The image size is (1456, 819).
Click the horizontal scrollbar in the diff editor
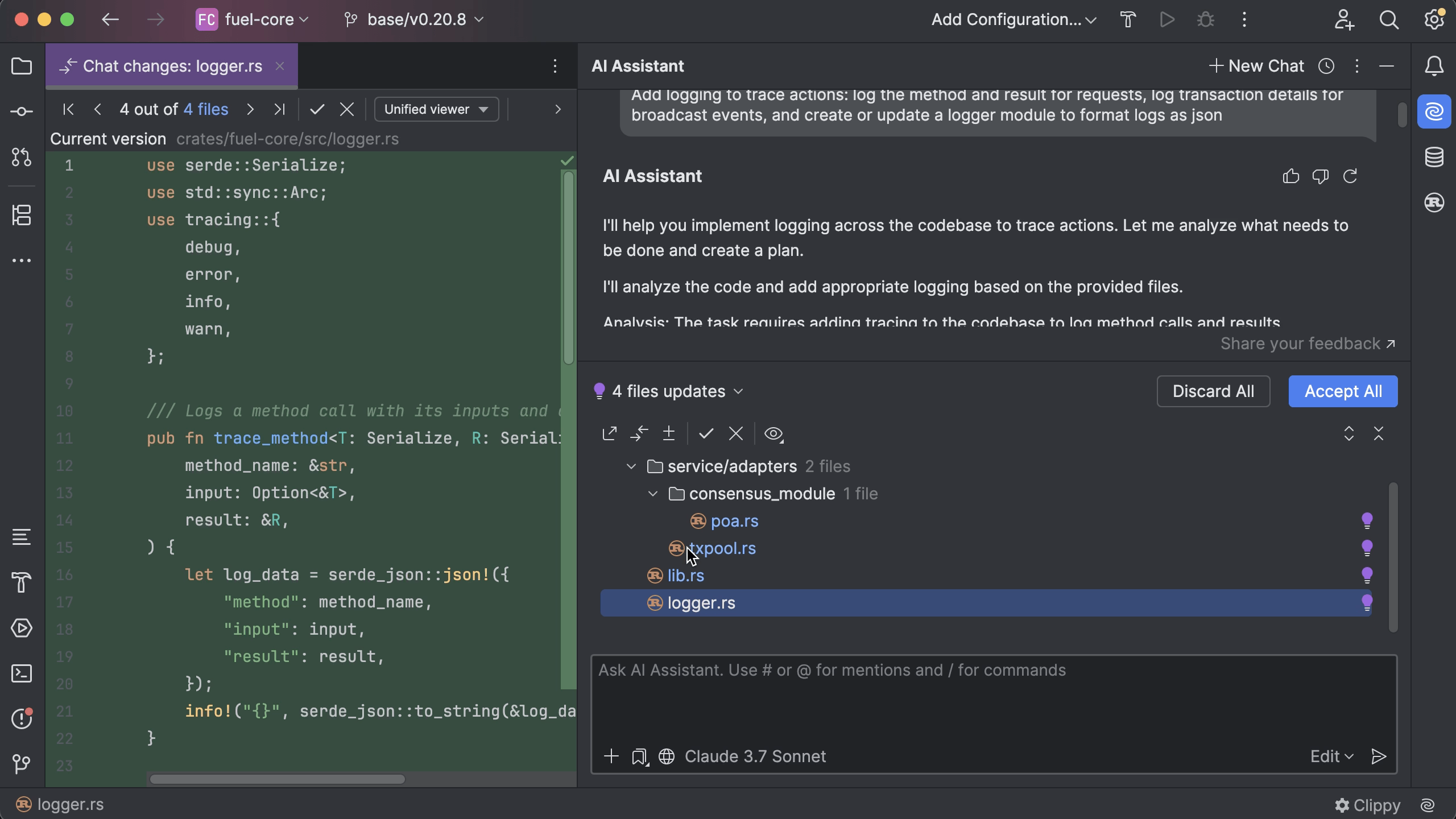pos(278,779)
